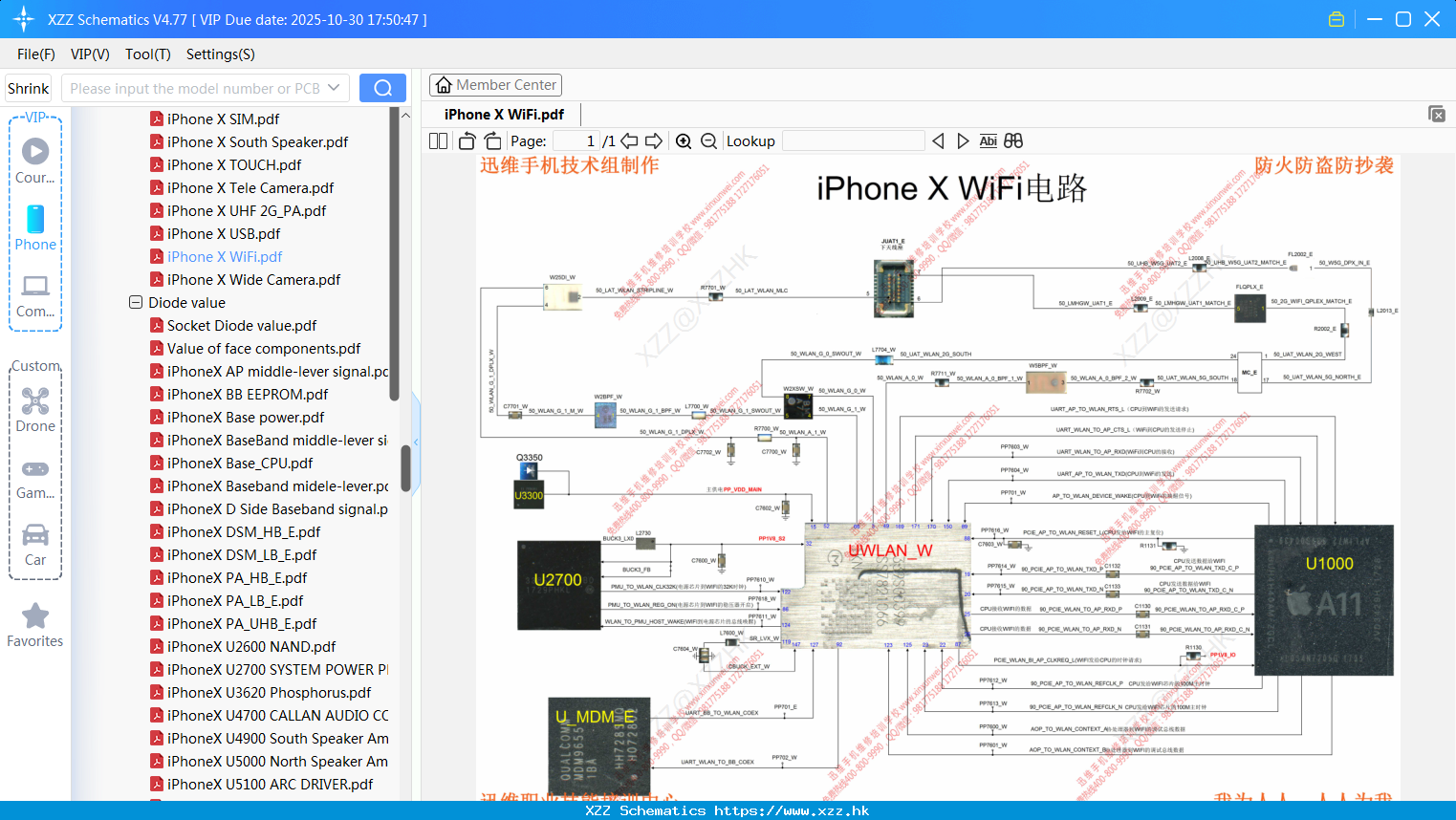The width and height of the screenshot is (1456, 820).
Task: Collapse the Diode value folder
Action: point(136,302)
